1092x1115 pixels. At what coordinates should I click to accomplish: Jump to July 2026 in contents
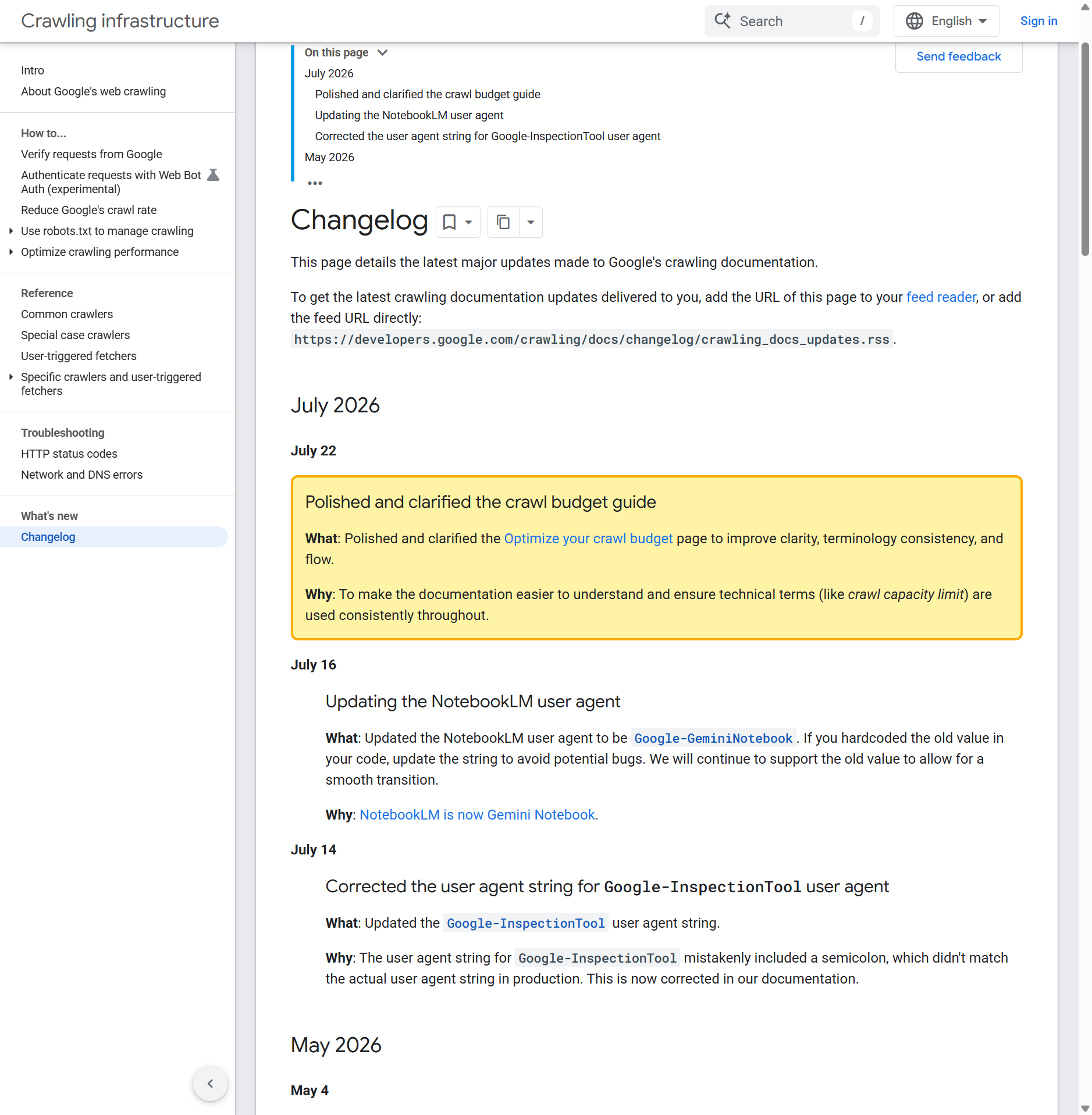pos(329,73)
